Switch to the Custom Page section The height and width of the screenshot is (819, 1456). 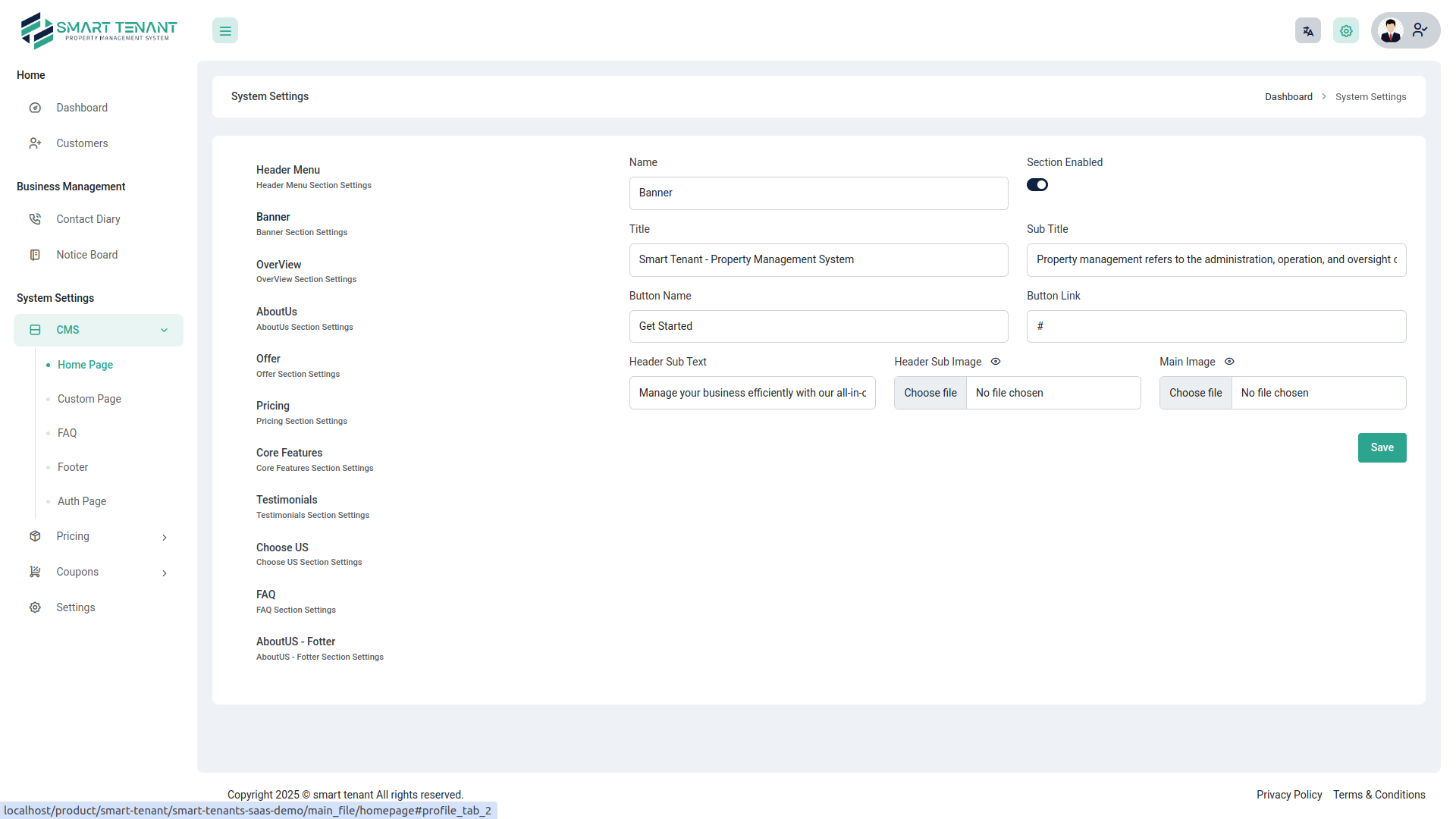click(x=89, y=399)
